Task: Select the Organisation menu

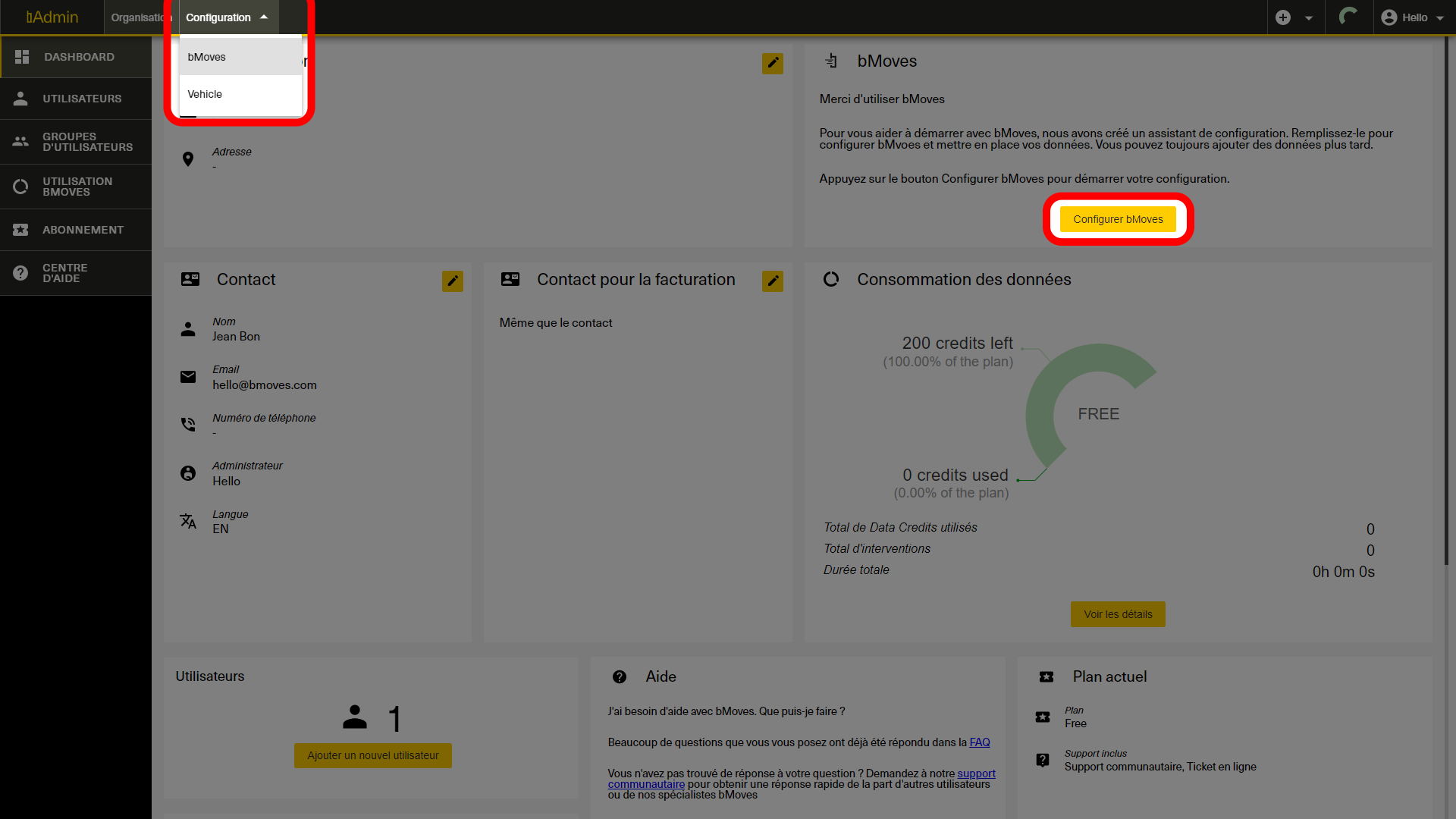Action: tap(141, 17)
